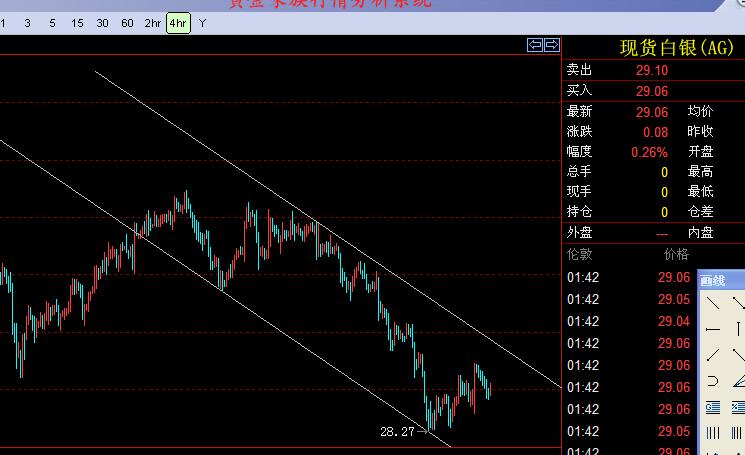The image size is (745, 455).
Task: Choose the 30-minute period tab
Action: pos(102,23)
